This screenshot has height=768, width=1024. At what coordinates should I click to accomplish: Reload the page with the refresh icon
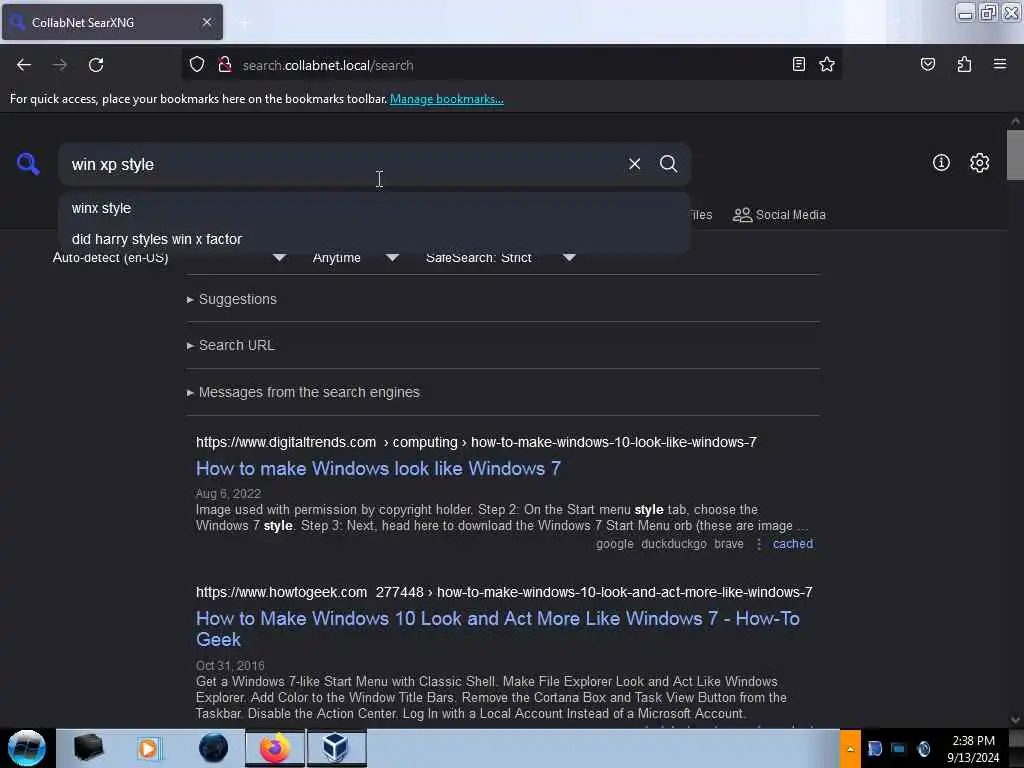point(96,65)
